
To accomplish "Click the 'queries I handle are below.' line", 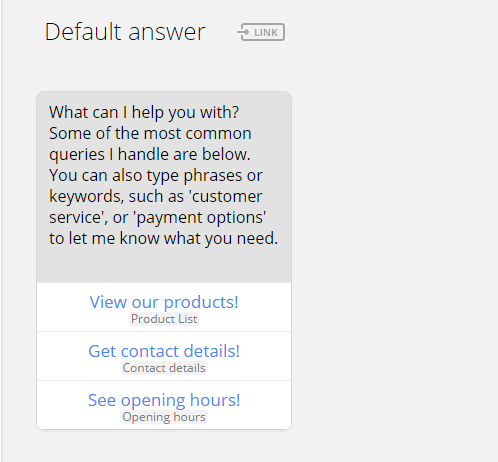I will point(150,154).
